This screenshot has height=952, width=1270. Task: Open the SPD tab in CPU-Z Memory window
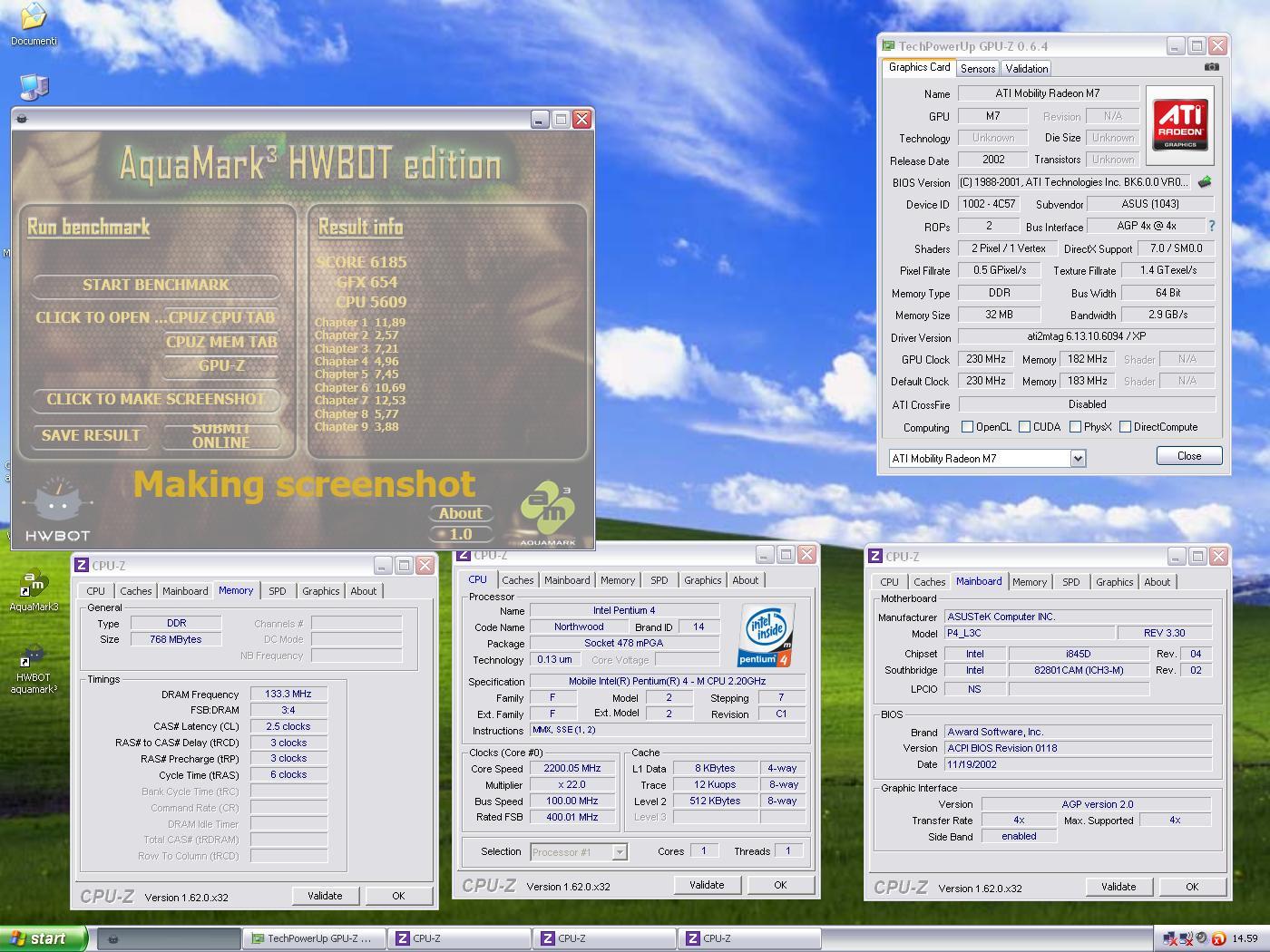pos(278,591)
